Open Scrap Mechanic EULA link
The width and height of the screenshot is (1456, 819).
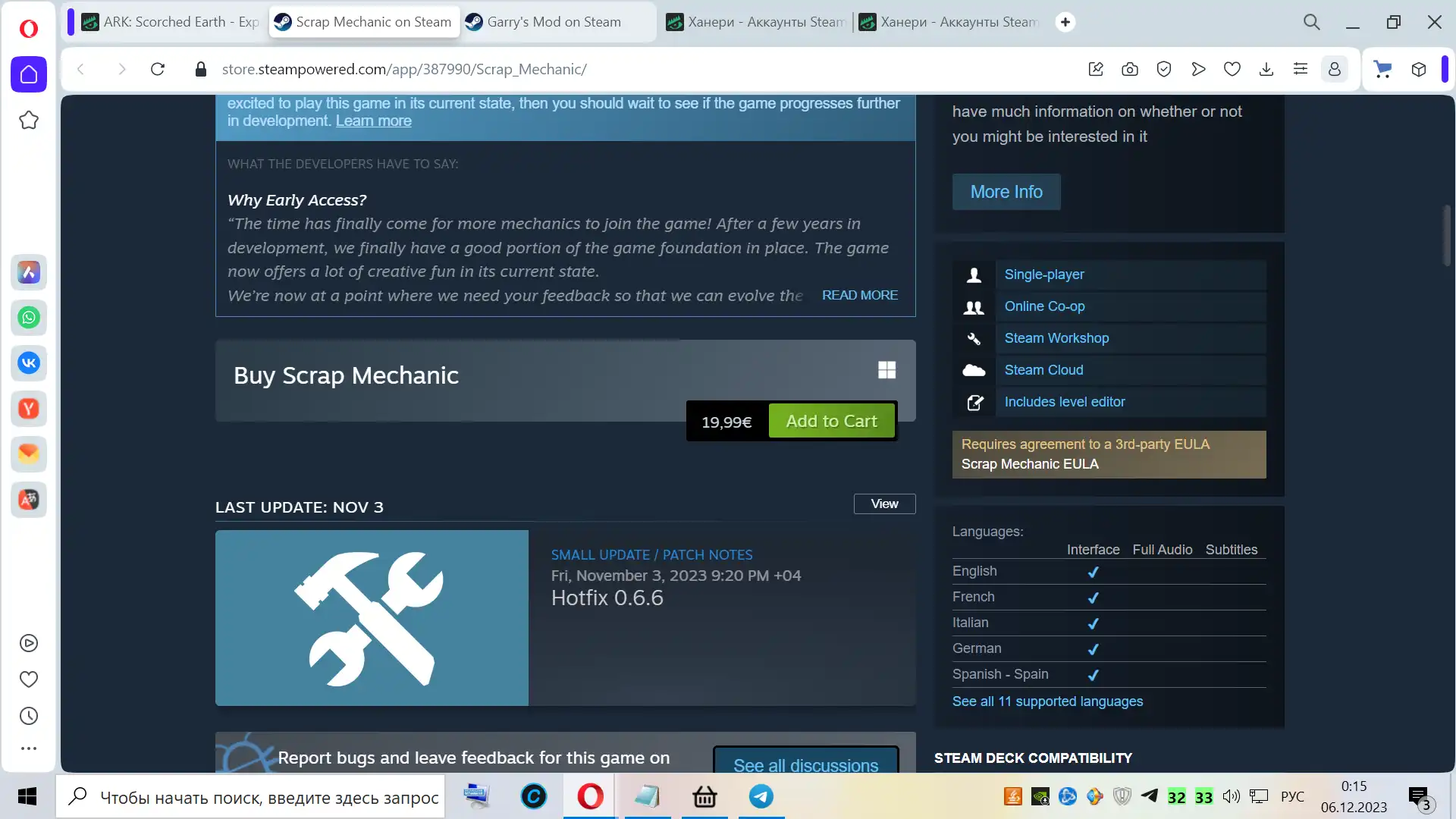(1030, 464)
